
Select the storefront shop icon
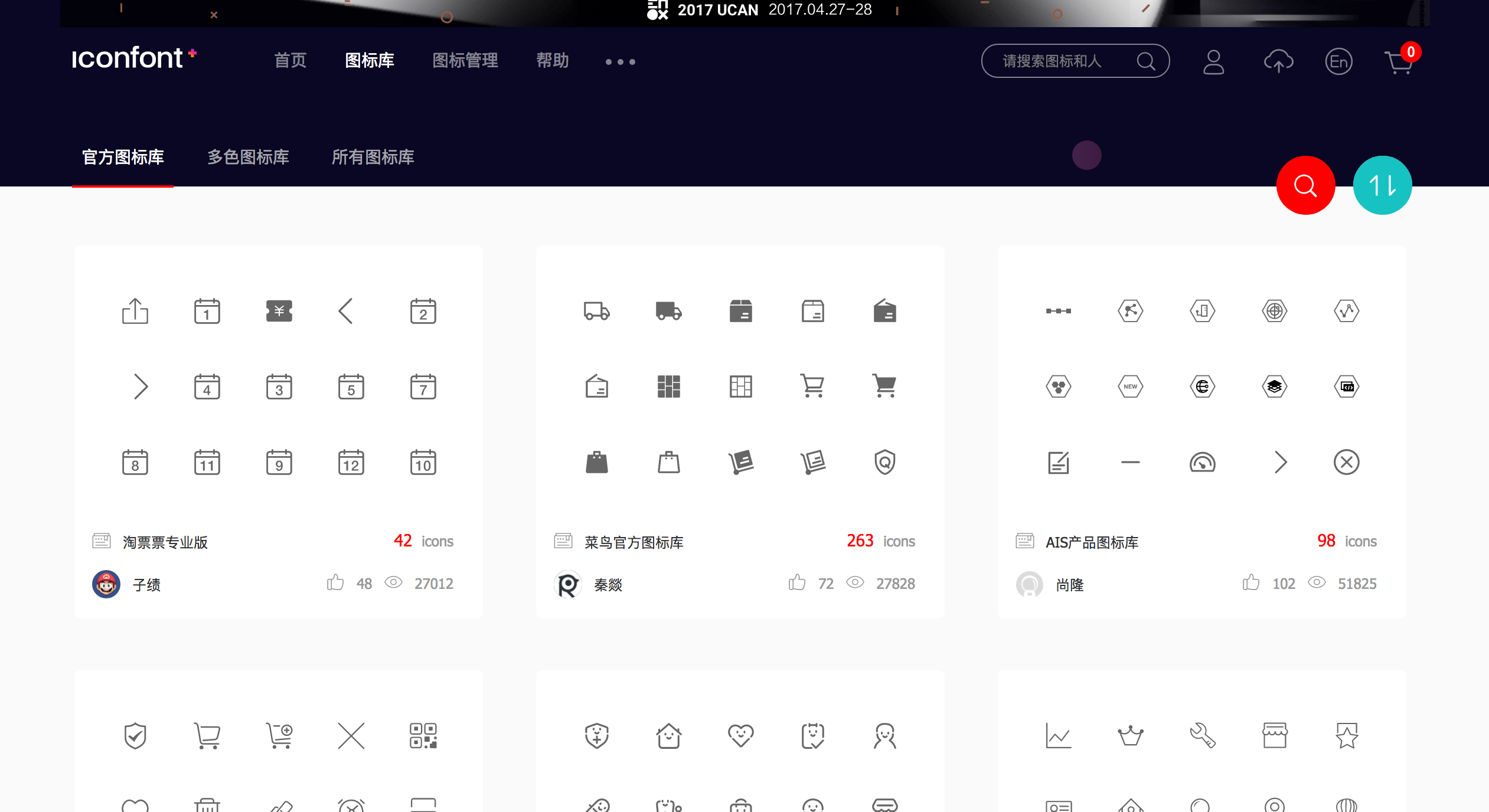point(1275,736)
